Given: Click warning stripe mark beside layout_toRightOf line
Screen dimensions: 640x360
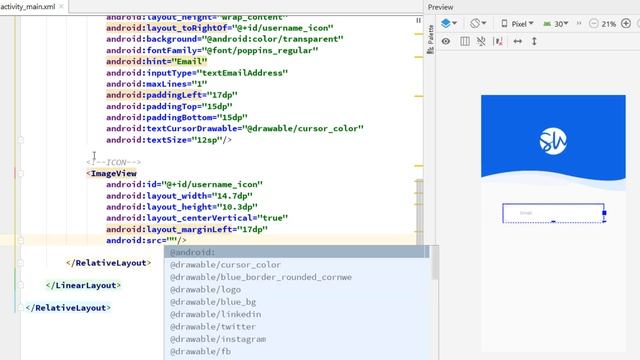Looking at the screenshot, I should click(x=419, y=34).
